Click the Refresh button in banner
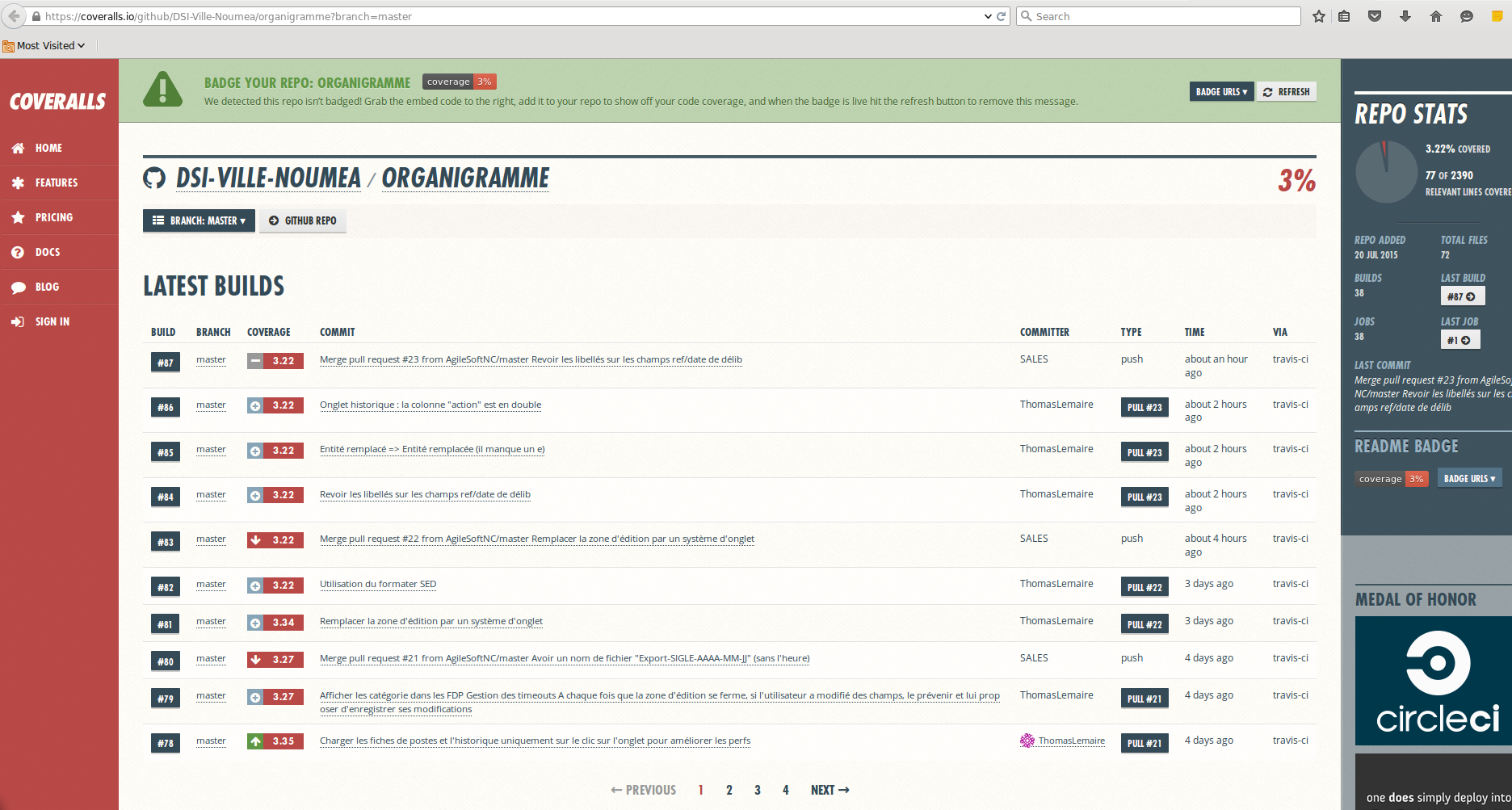Screen dimensions: 1512x810 pyautogui.click(x=1286, y=92)
